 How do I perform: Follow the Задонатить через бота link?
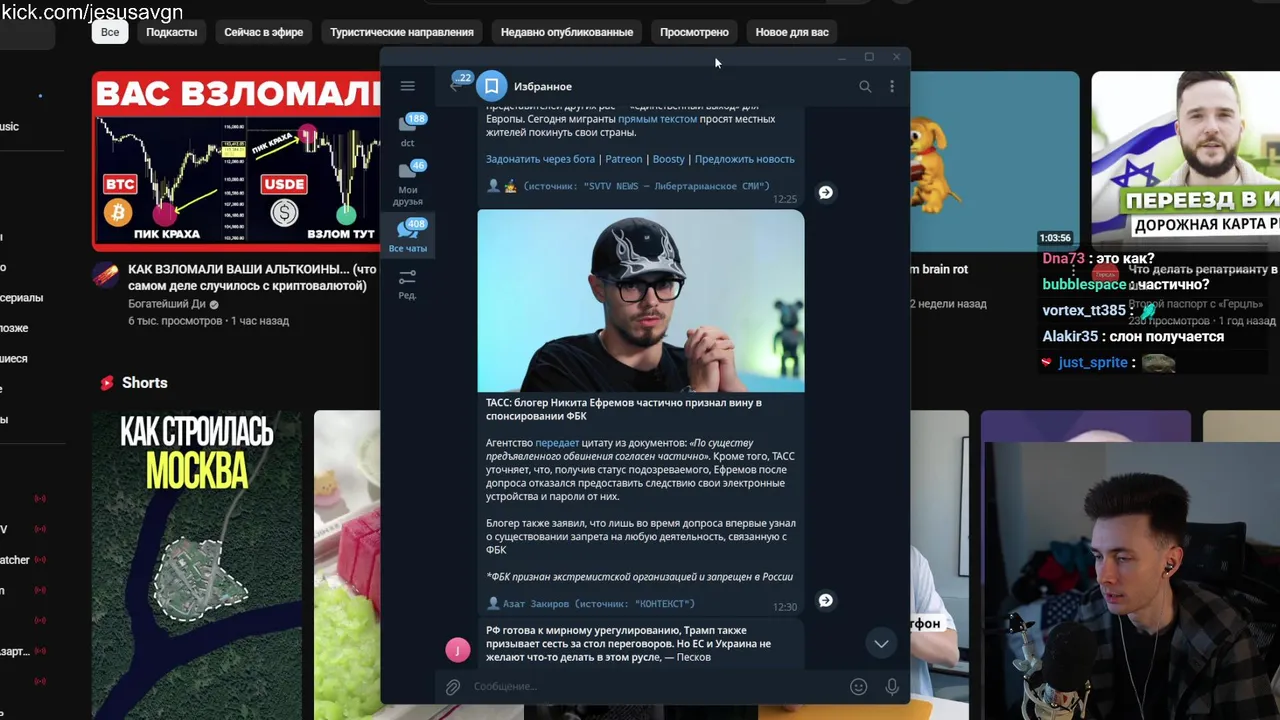pos(540,159)
